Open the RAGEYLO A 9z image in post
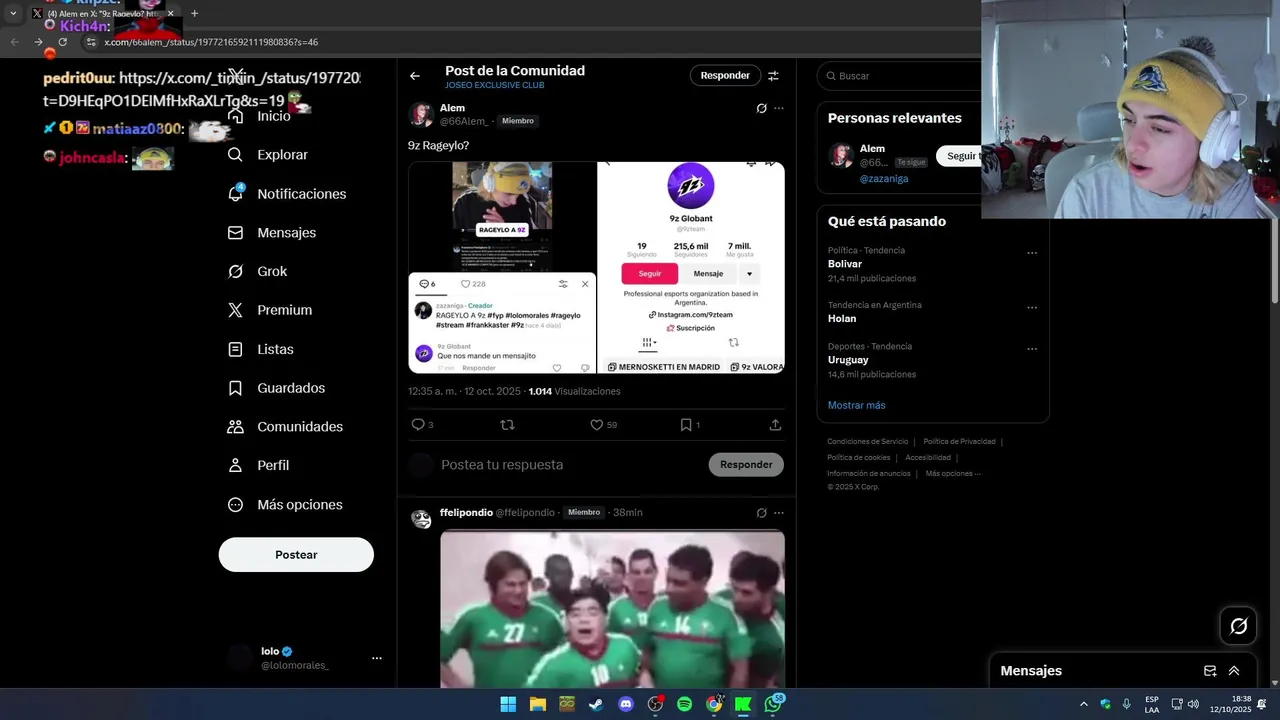The width and height of the screenshot is (1280, 720). pyautogui.click(x=502, y=268)
